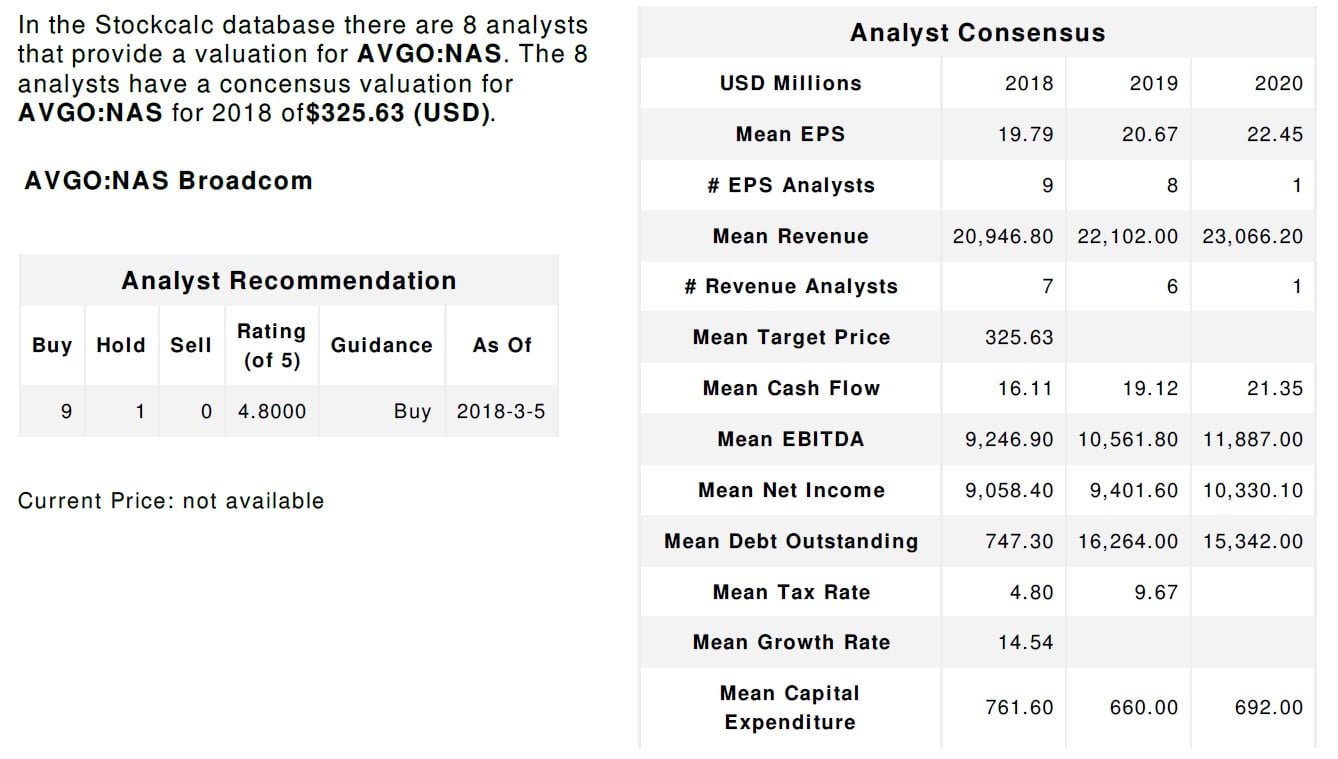Select the Mean Net Income 2019 value 9,401.60
This screenshot has height=759, width=1338.
pyautogui.click(x=1134, y=491)
